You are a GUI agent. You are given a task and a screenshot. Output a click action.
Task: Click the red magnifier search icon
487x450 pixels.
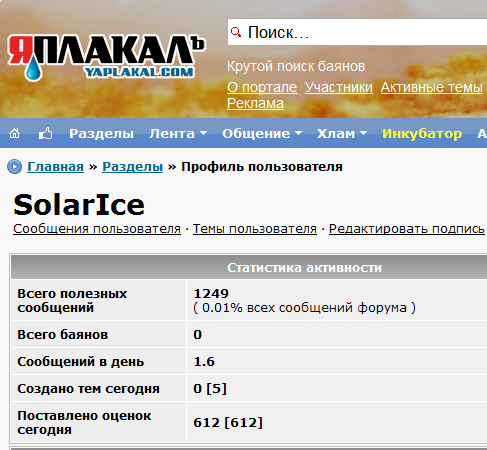coord(236,32)
